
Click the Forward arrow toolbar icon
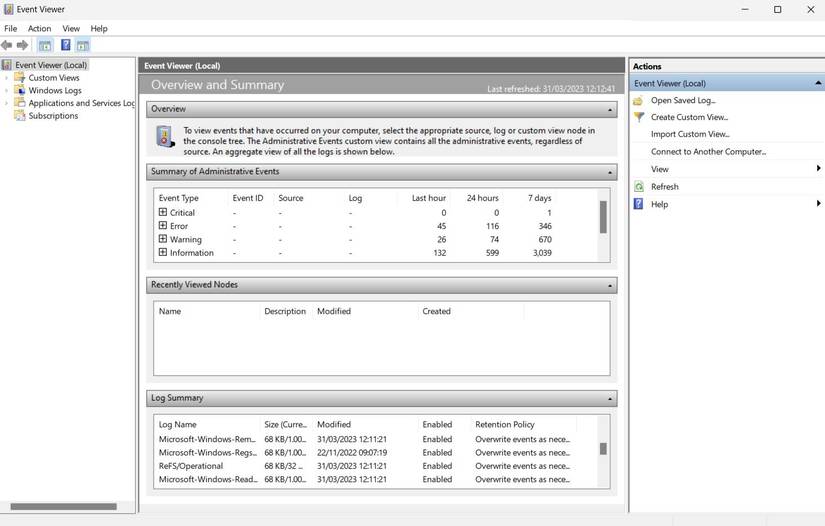click(23, 45)
